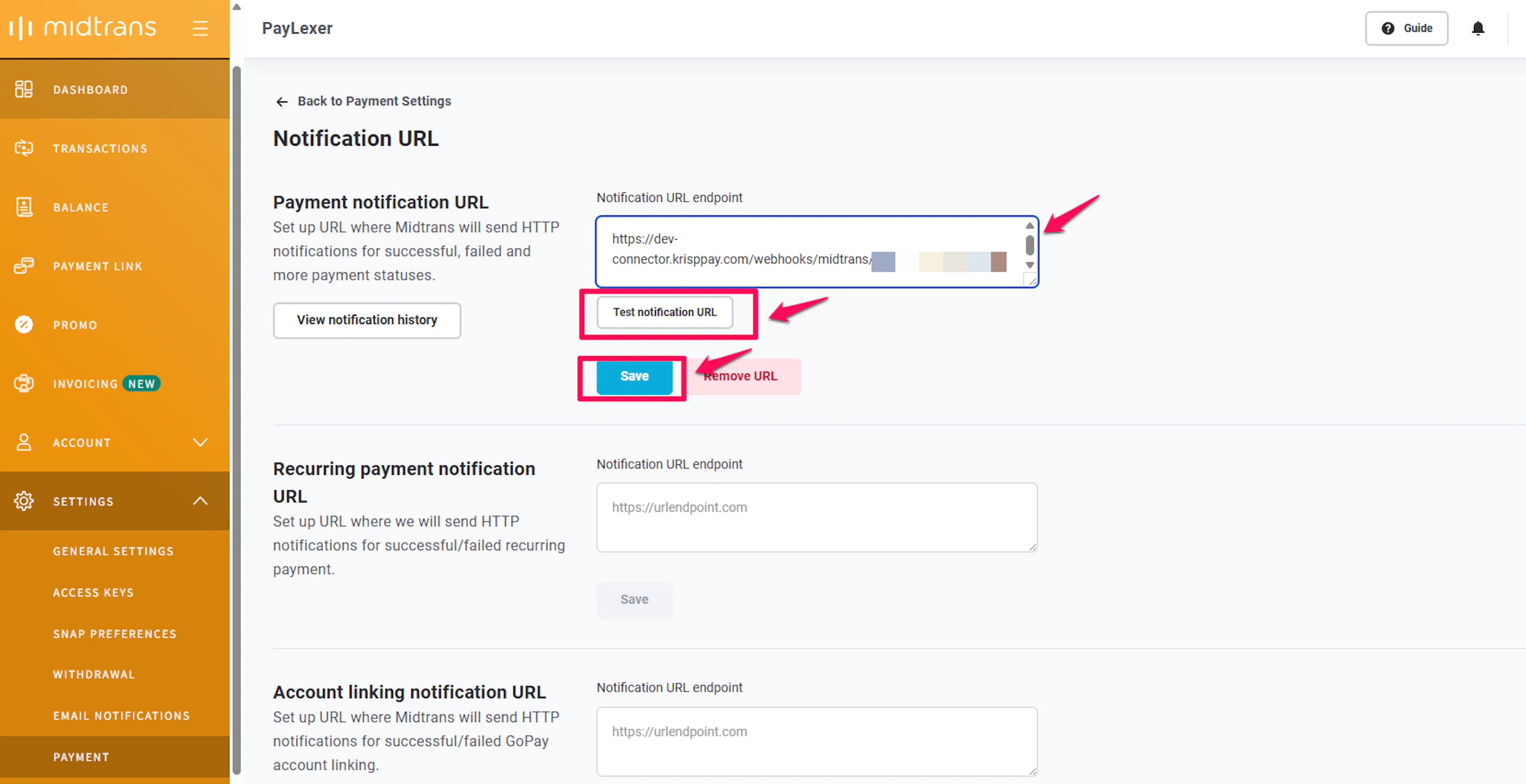This screenshot has width=1526, height=784.
Task: Focus the payment notification URL field
Action: pyautogui.click(x=817, y=252)
